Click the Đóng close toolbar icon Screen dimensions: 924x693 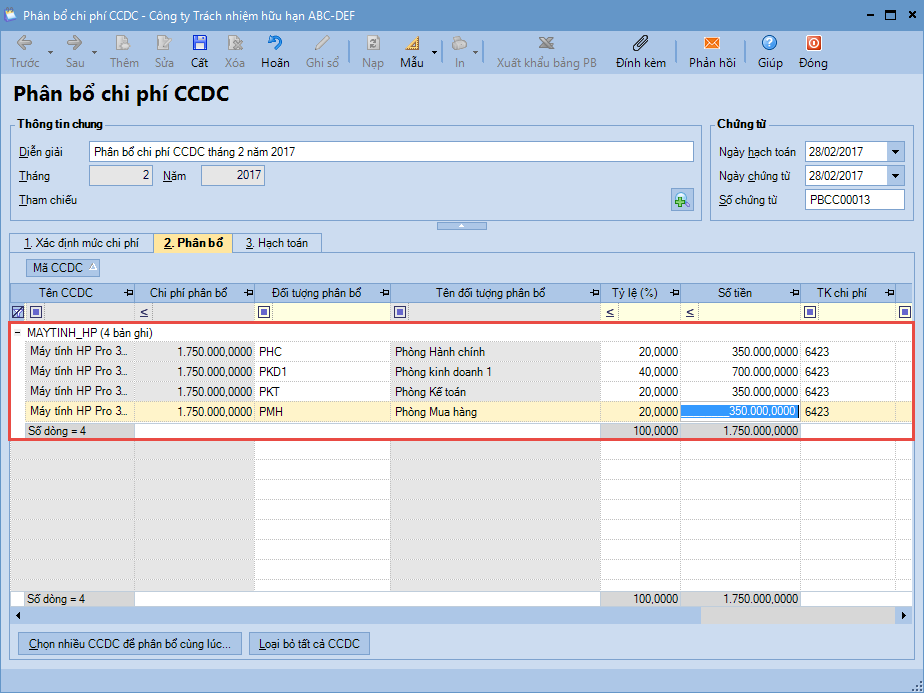[x=813, y=44]
